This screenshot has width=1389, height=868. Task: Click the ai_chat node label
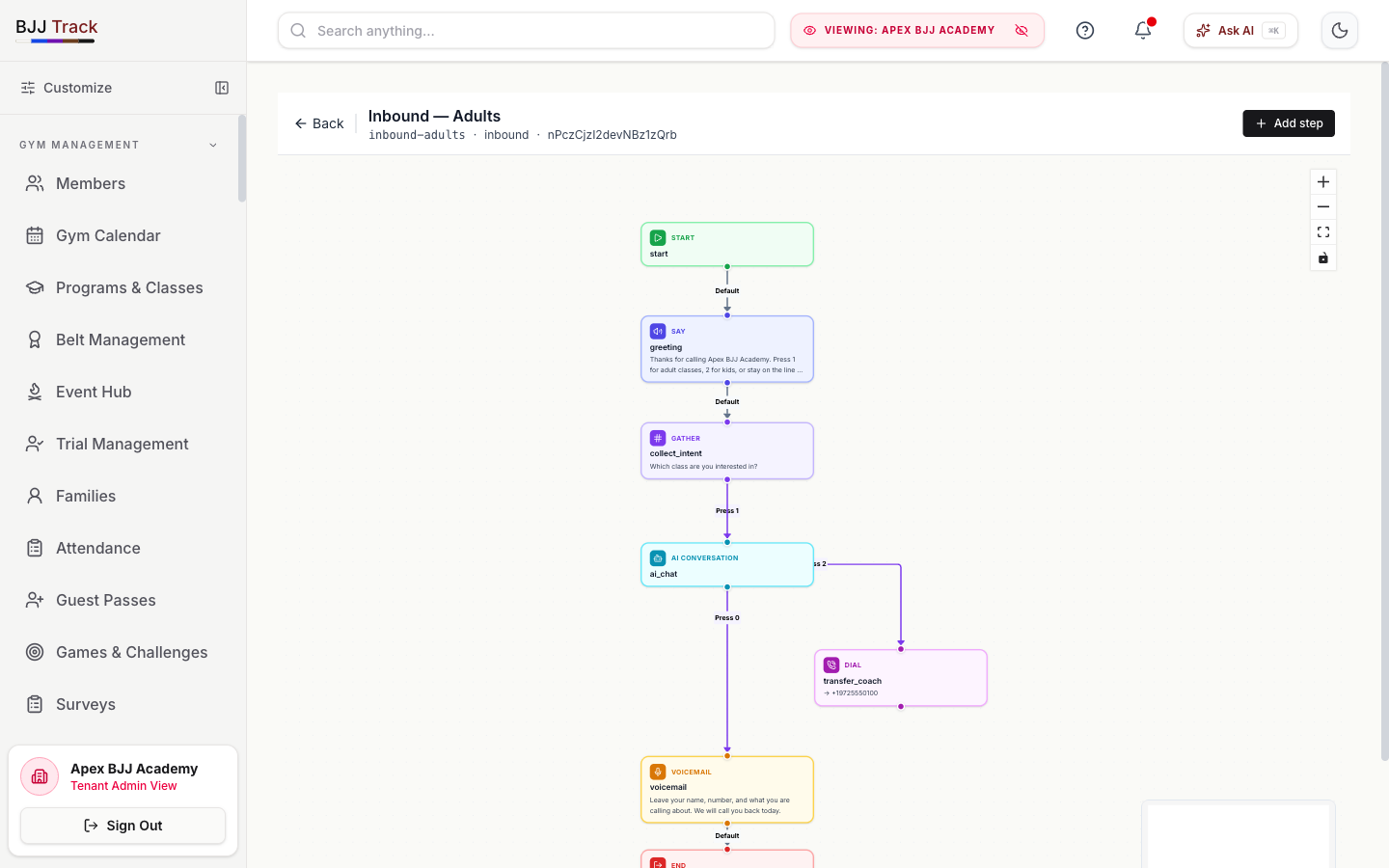[664, 574]
